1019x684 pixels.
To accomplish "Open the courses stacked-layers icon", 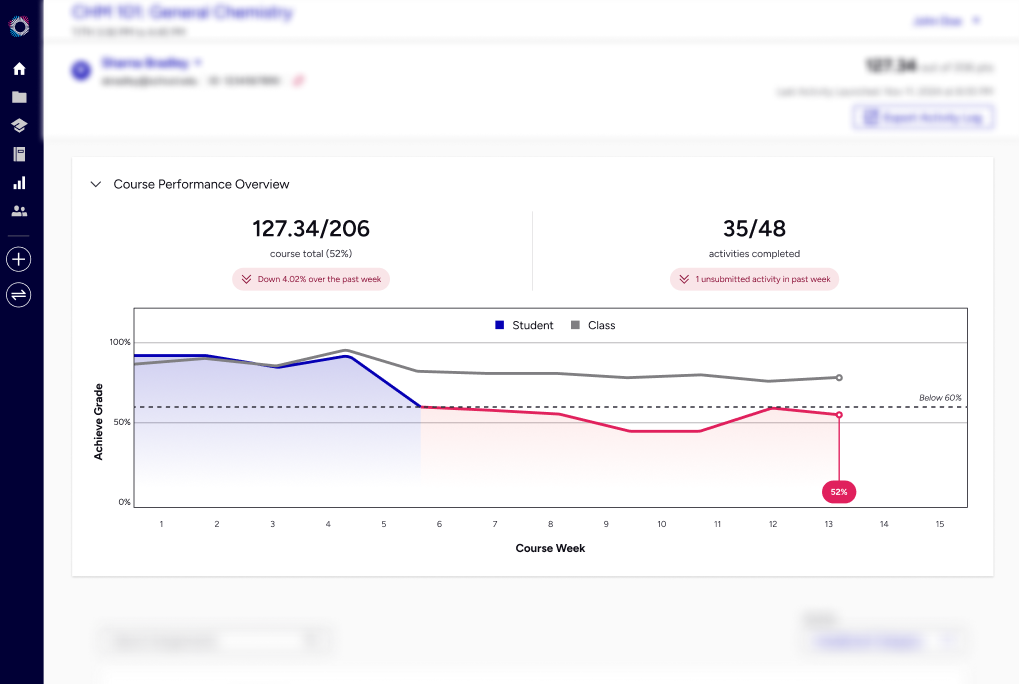I will click(x=18, y=125).
